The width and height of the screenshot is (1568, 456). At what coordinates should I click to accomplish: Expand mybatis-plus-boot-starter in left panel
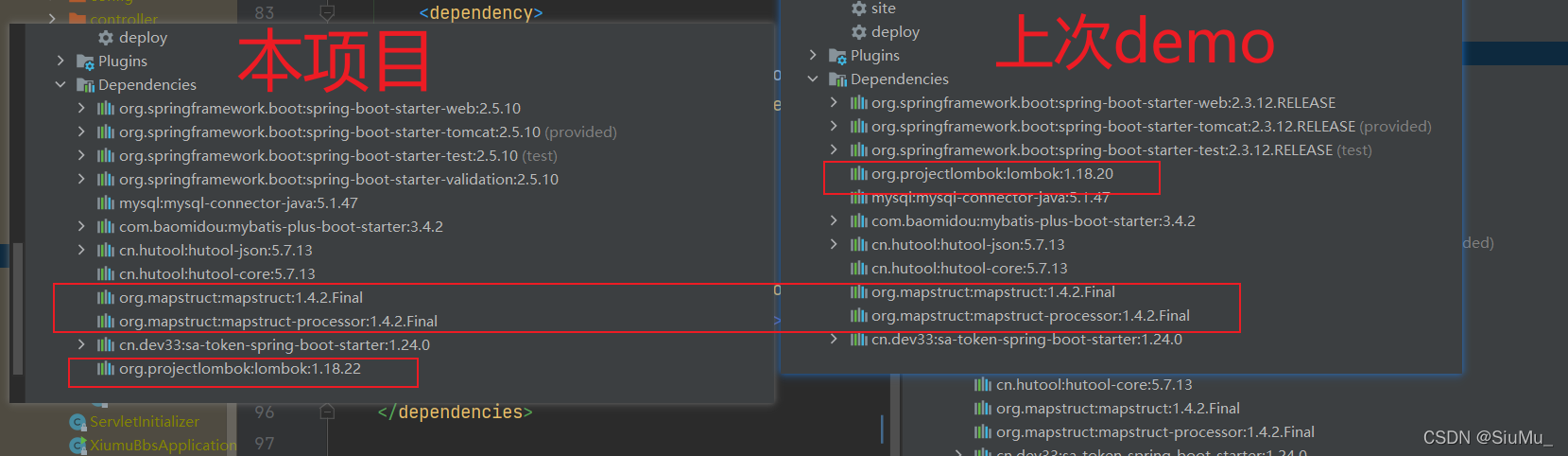[81, 227]
